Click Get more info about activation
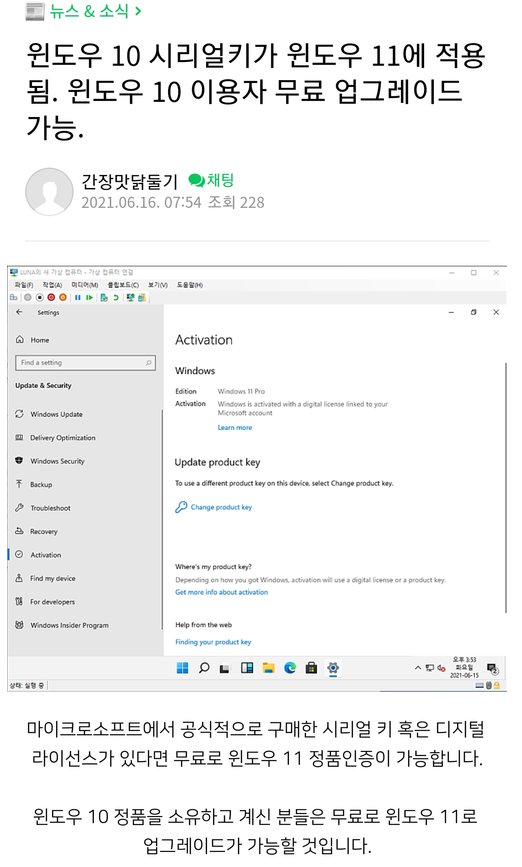522x867 pixels. tap(221, 592)
